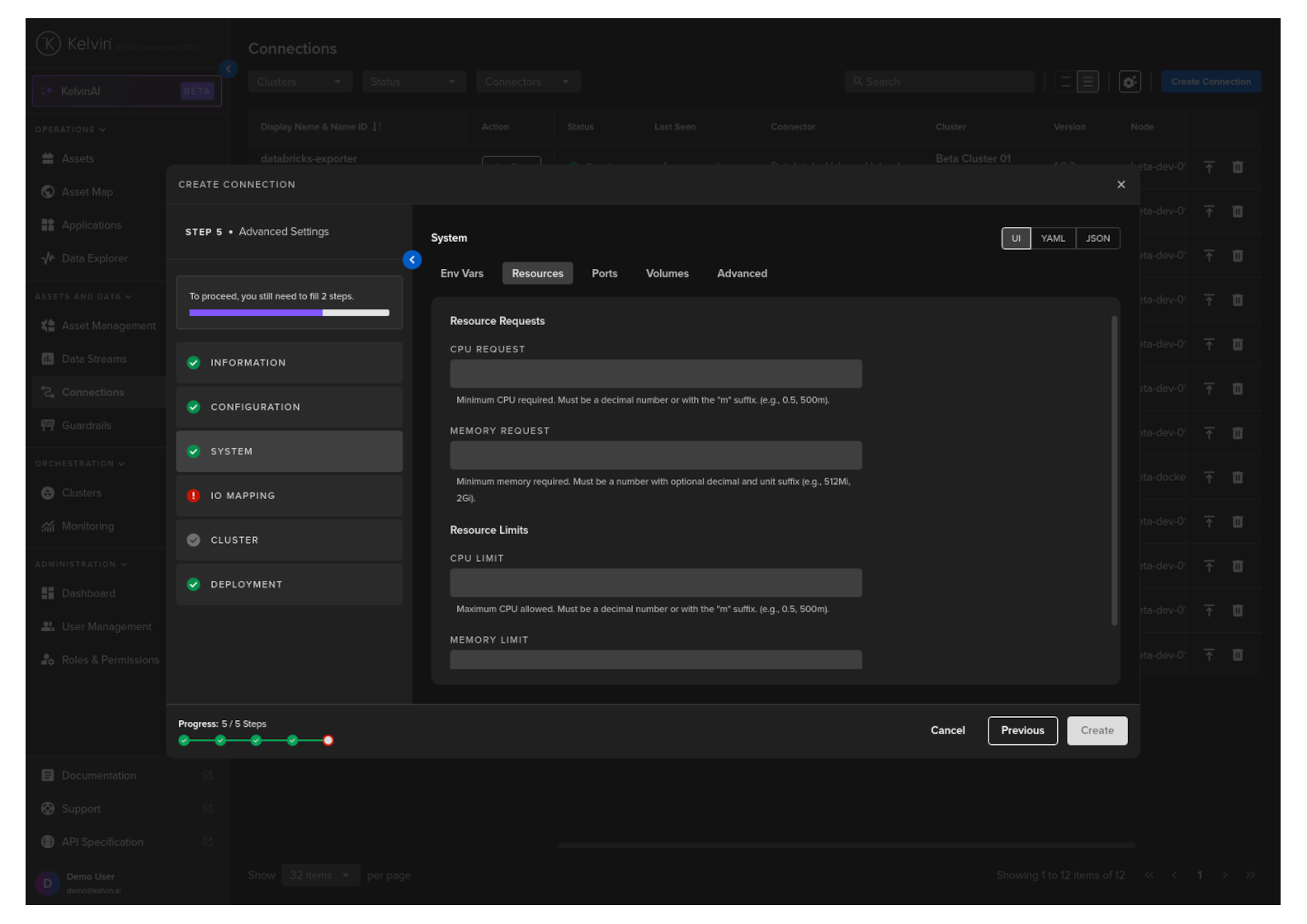Viewport: 1307px width, 924px height.
Task: Click the last red progress step dot
Action: [x=328, y=740]
